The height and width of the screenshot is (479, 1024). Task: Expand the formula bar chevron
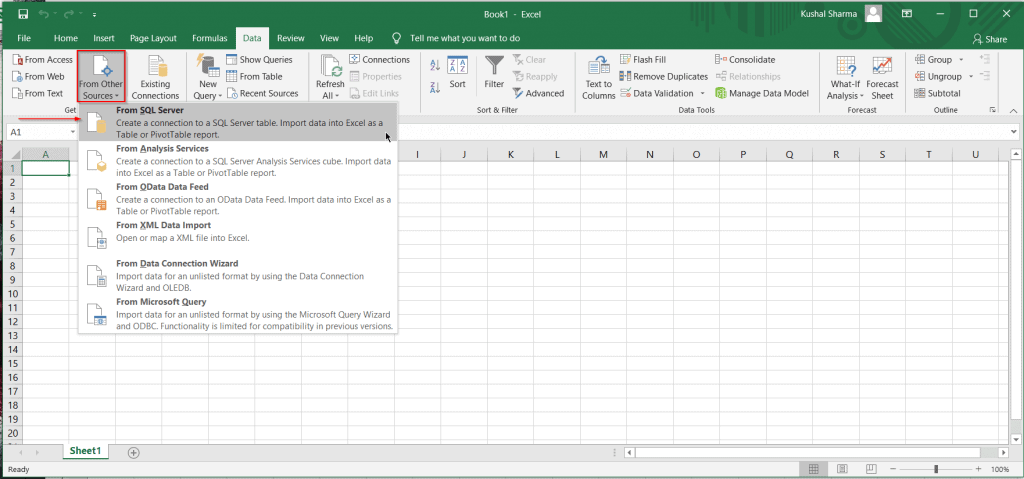(x=1014, y=132)
